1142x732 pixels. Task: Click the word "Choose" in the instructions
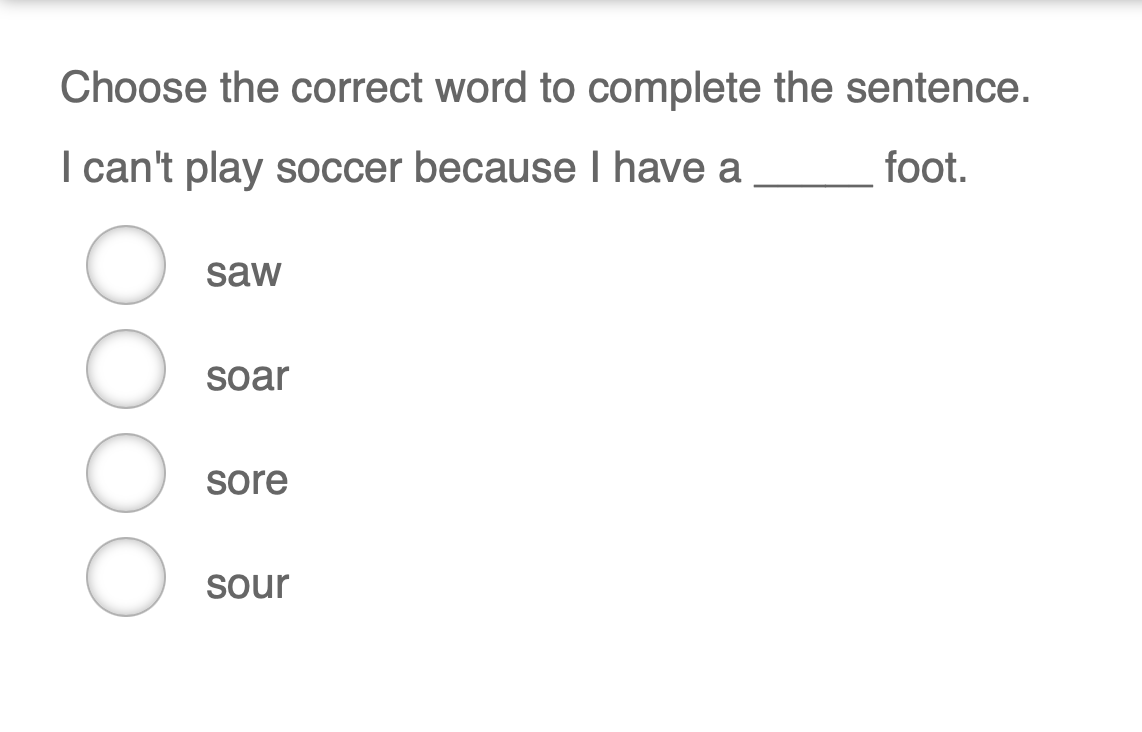click(x=135, y=88)
